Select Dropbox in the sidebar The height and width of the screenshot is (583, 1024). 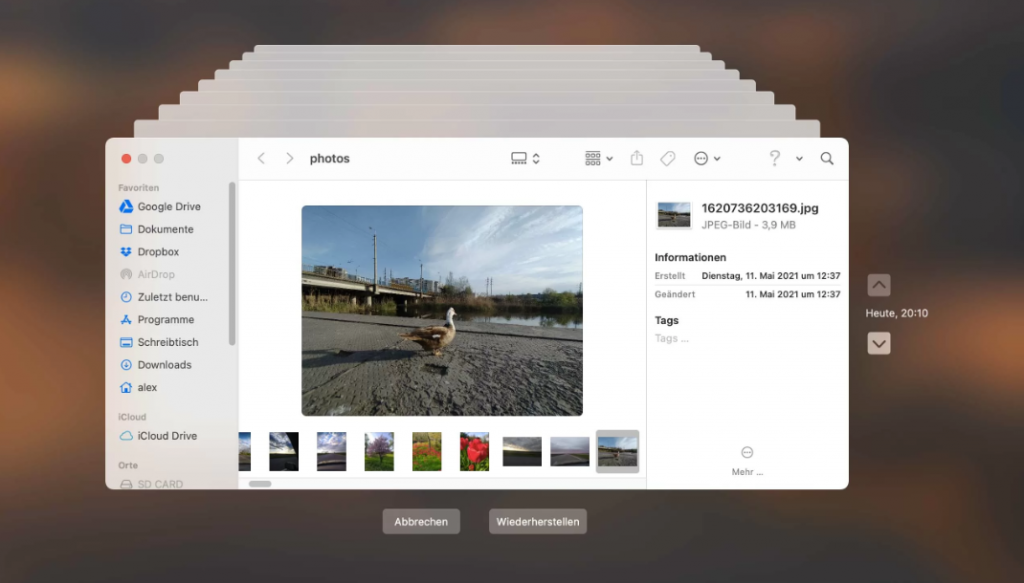158,252
